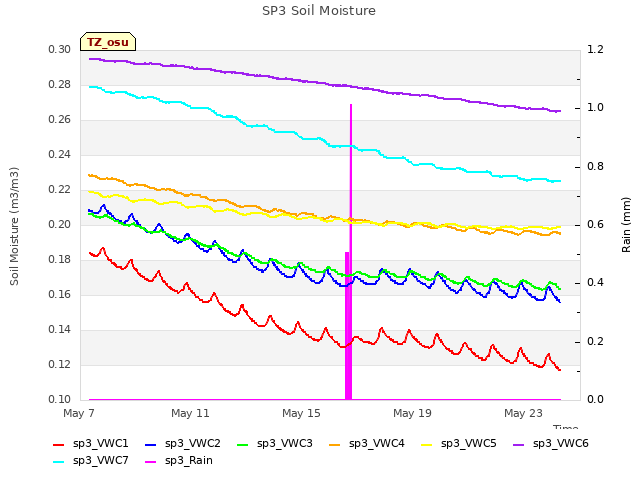
Task: Toggle sp3_VWC1 legend entry
Action: pyautogui.click(x=91, y=443)
